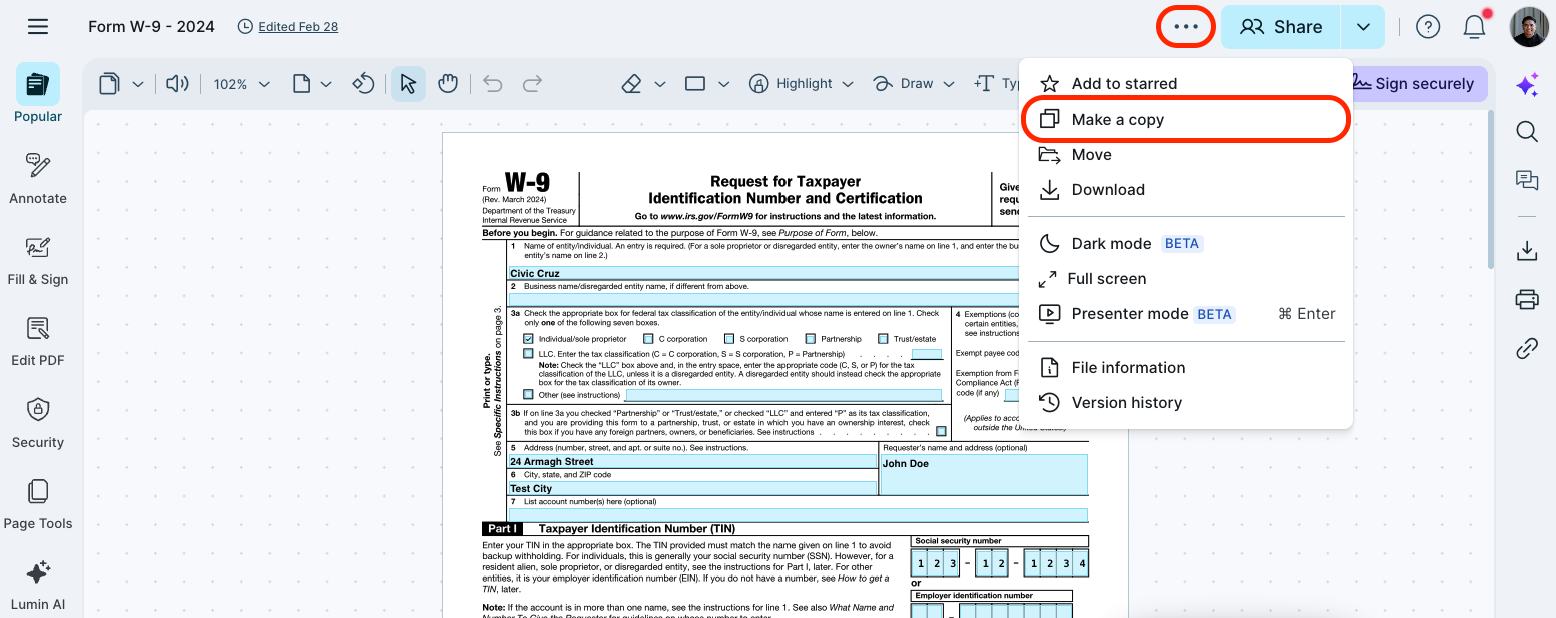This screenshot has width=1556, height=618.
Task: Open the 102% zoom level dropdown
Action: (241, 84)
